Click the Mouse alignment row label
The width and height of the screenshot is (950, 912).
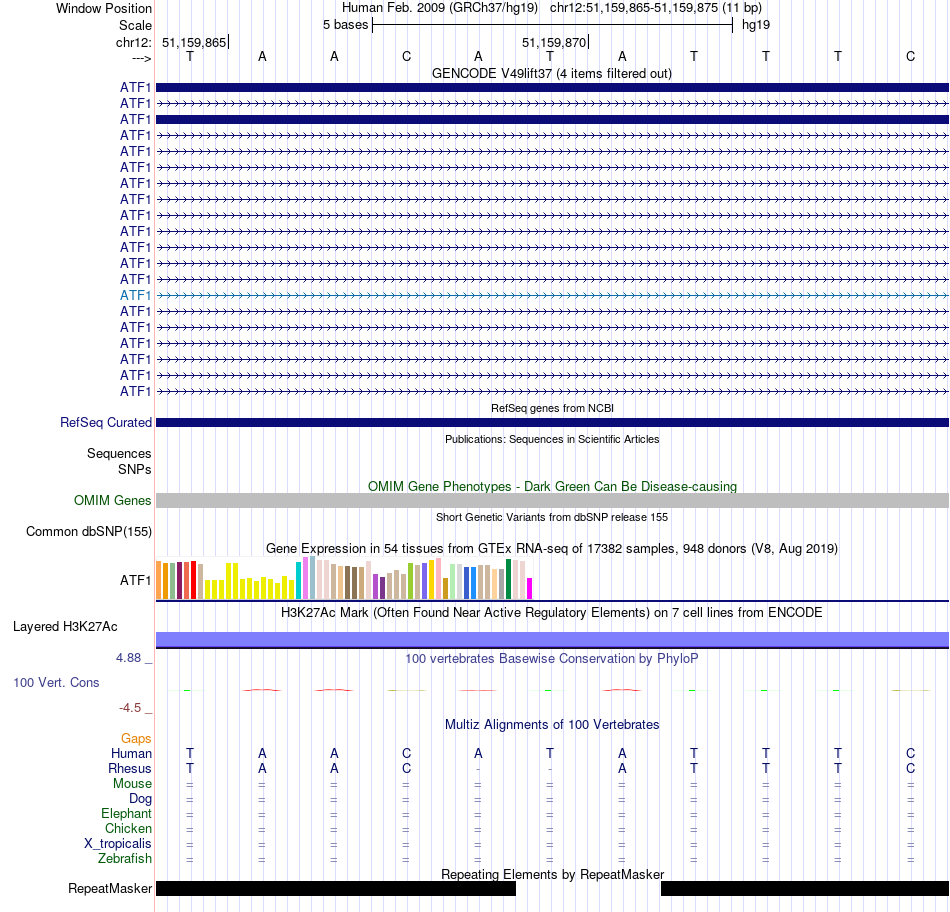pos(132,783)
